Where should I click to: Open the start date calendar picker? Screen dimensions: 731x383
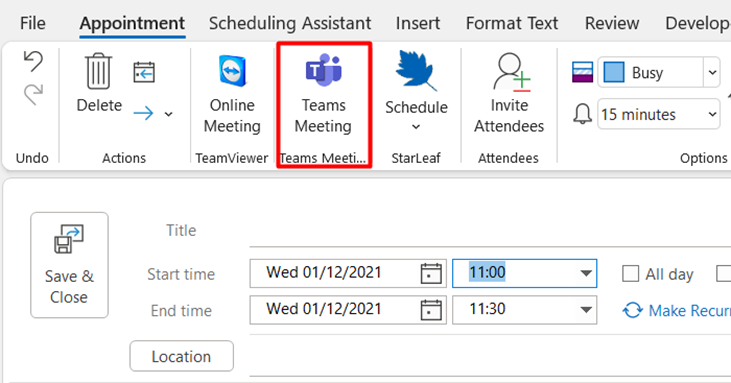click(x=431, y=274)
